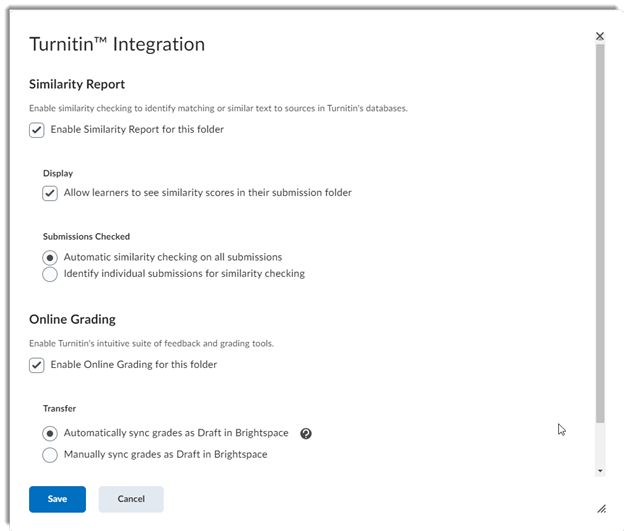Image resolution: width=624 pixels, height=531 pixels.
Task: Click the scrollbar down arrow
Action: tap(600, 470)
